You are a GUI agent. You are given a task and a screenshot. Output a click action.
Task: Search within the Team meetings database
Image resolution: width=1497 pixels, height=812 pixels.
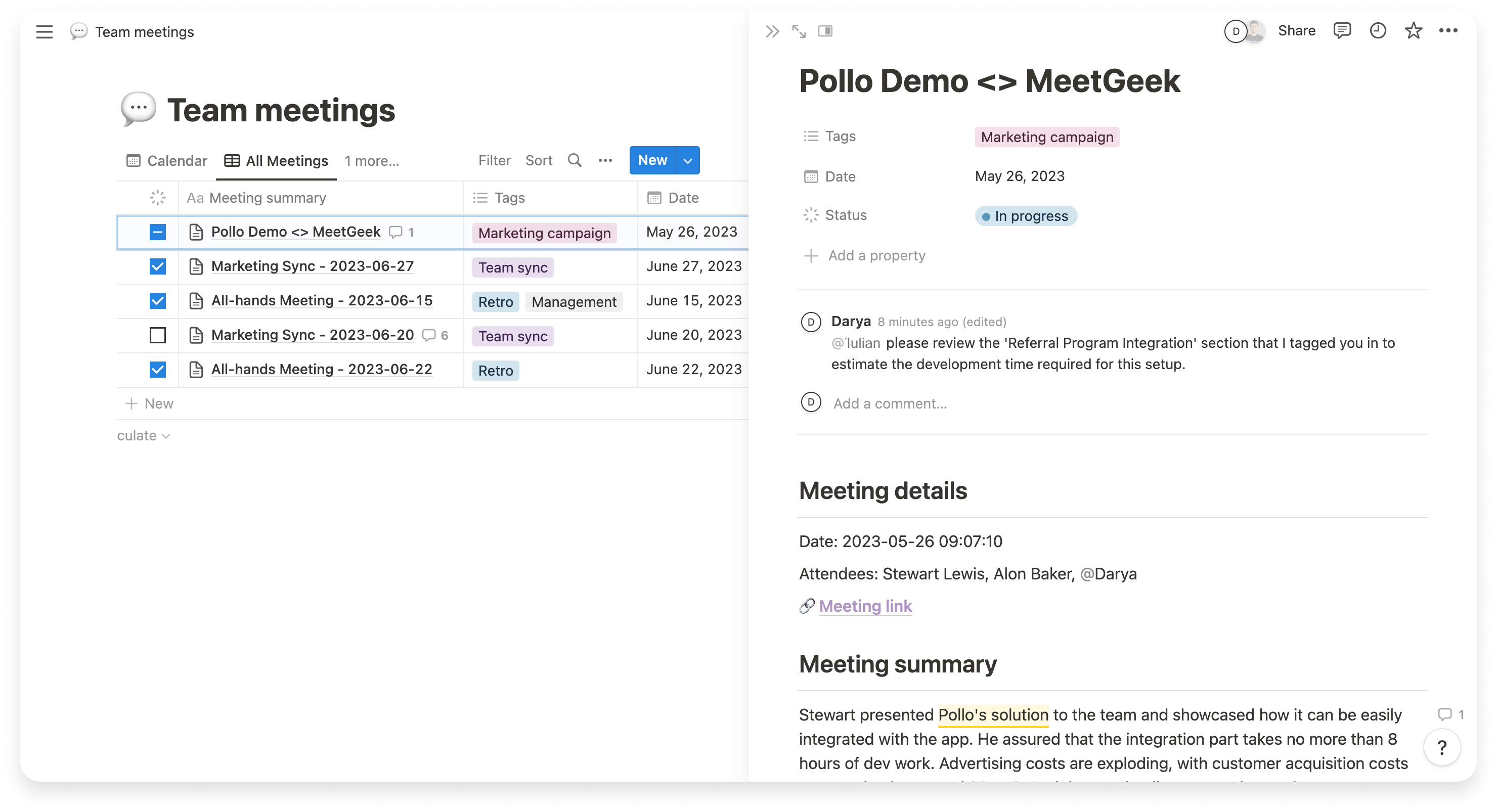point(574,160)
